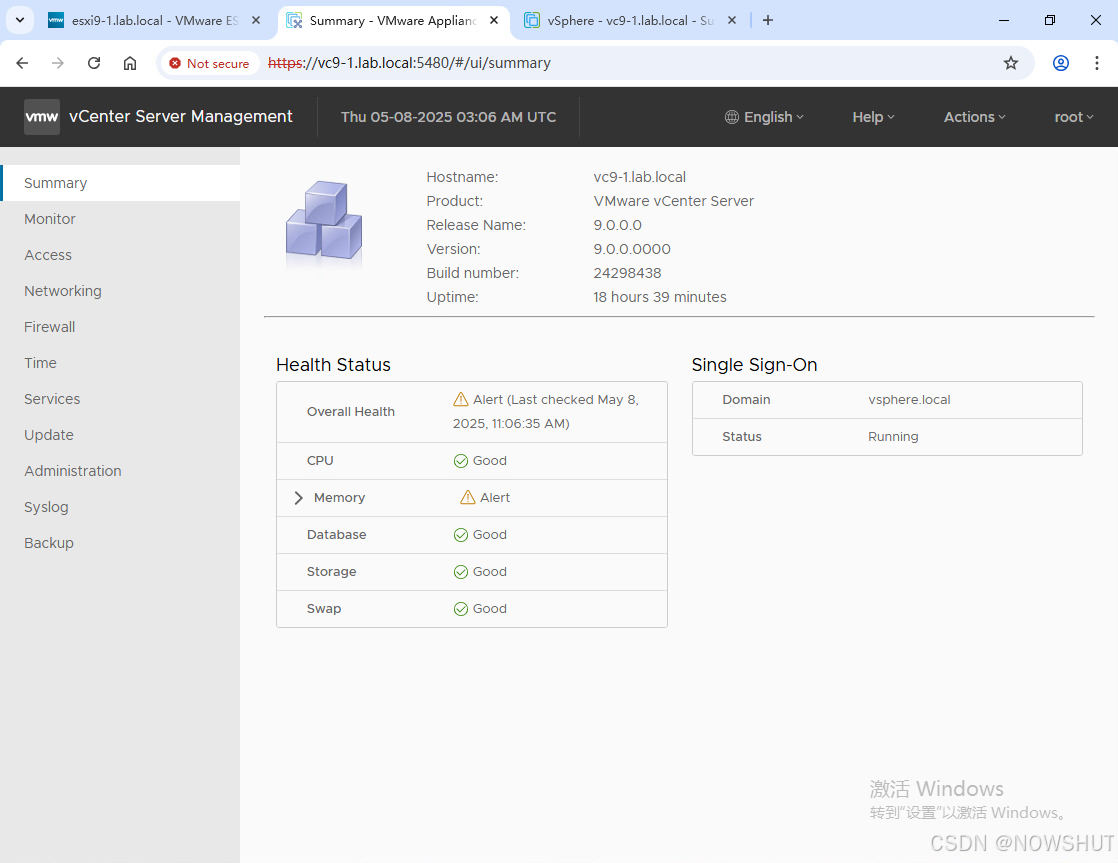Open the Time settings page
This screenshot has height=863, width=1118.
pos(120,363)
